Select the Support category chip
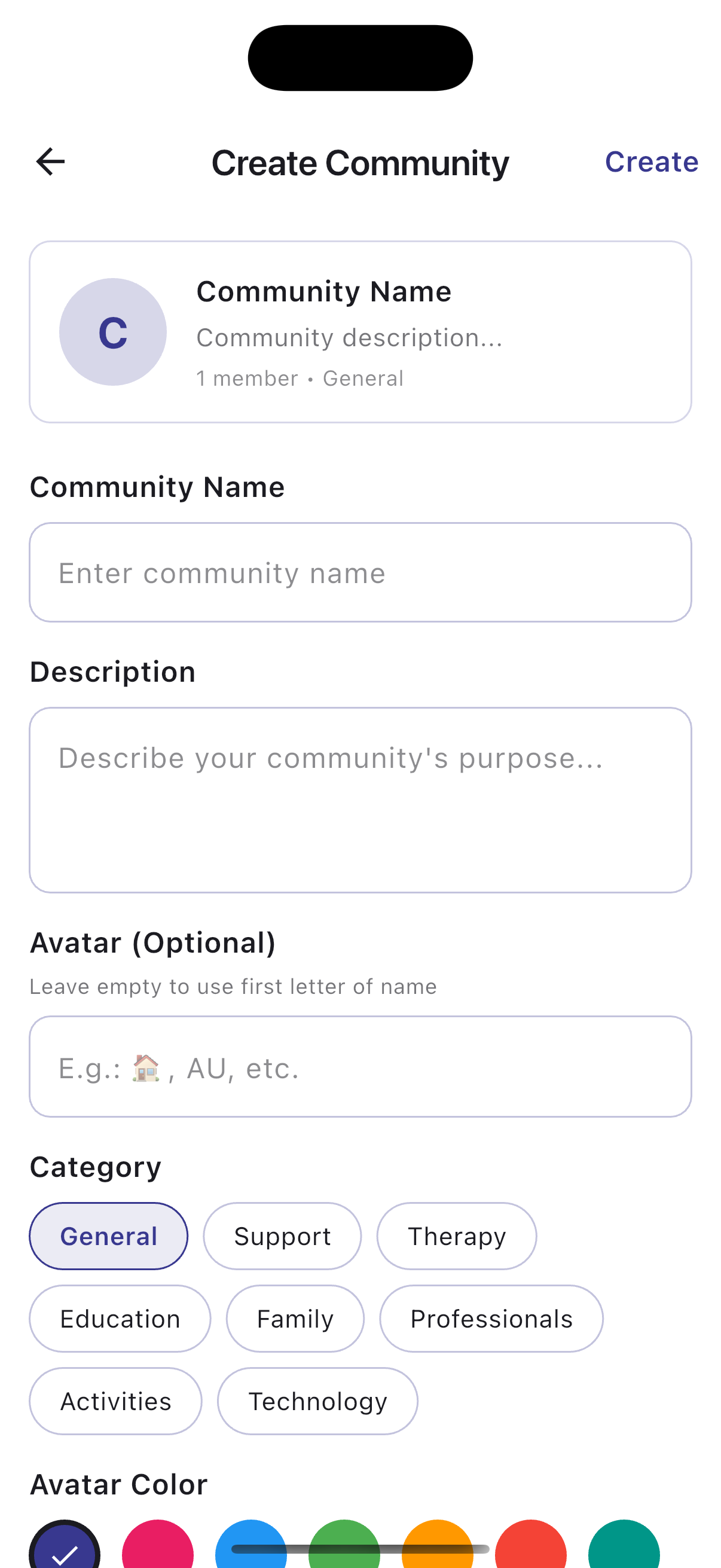Viewport: 721px width, 1568px height. (282, 1236)
